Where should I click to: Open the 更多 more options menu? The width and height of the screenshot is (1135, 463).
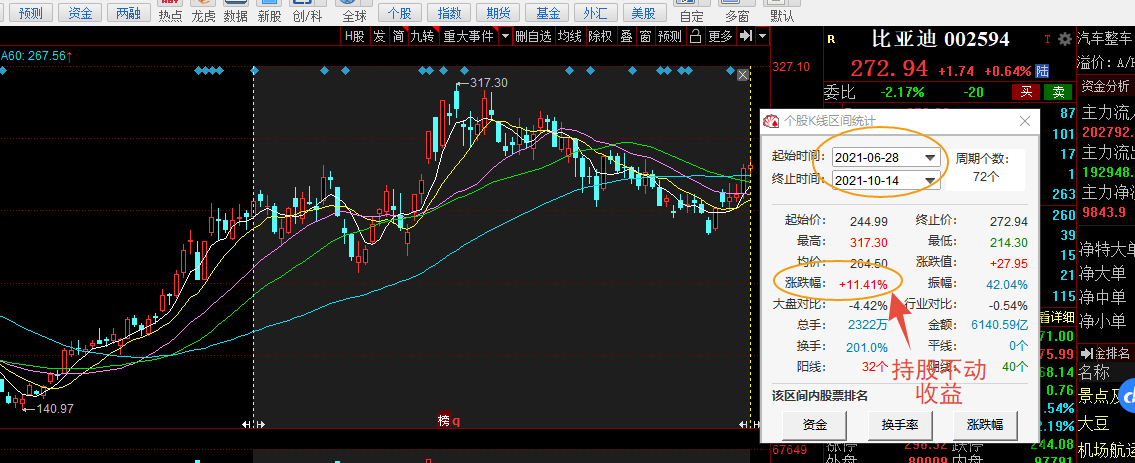720,36
